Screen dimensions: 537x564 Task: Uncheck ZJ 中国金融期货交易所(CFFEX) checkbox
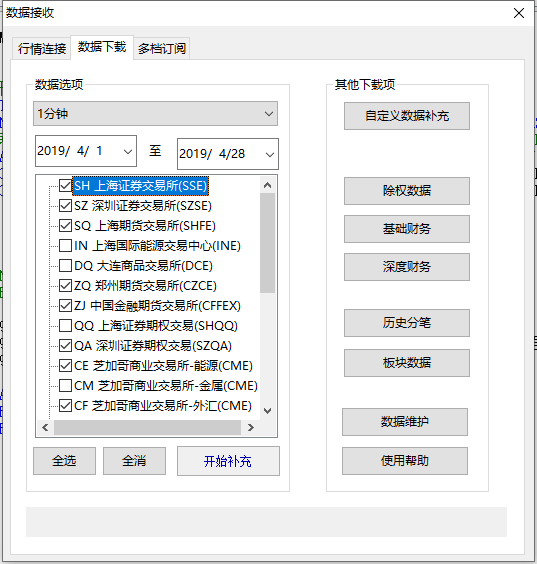pos(65,305)
